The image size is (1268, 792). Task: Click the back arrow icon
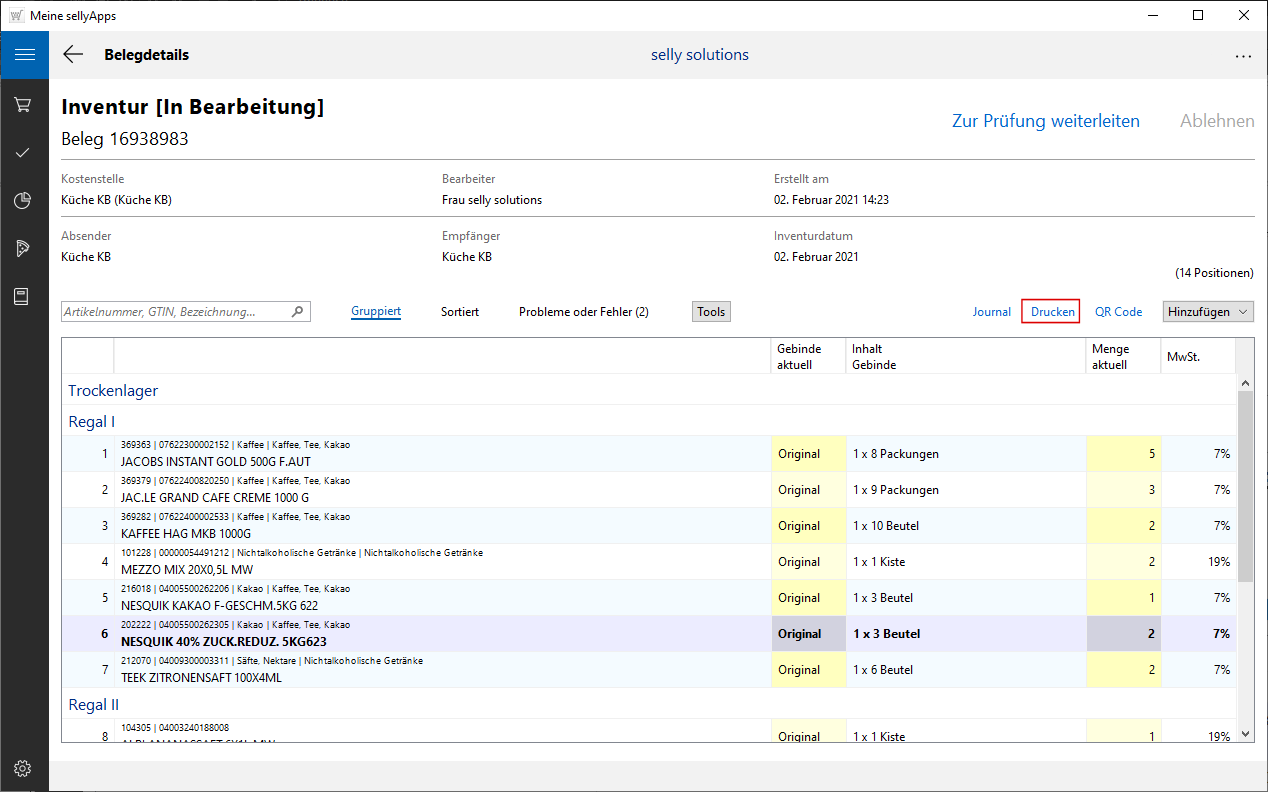73,55
